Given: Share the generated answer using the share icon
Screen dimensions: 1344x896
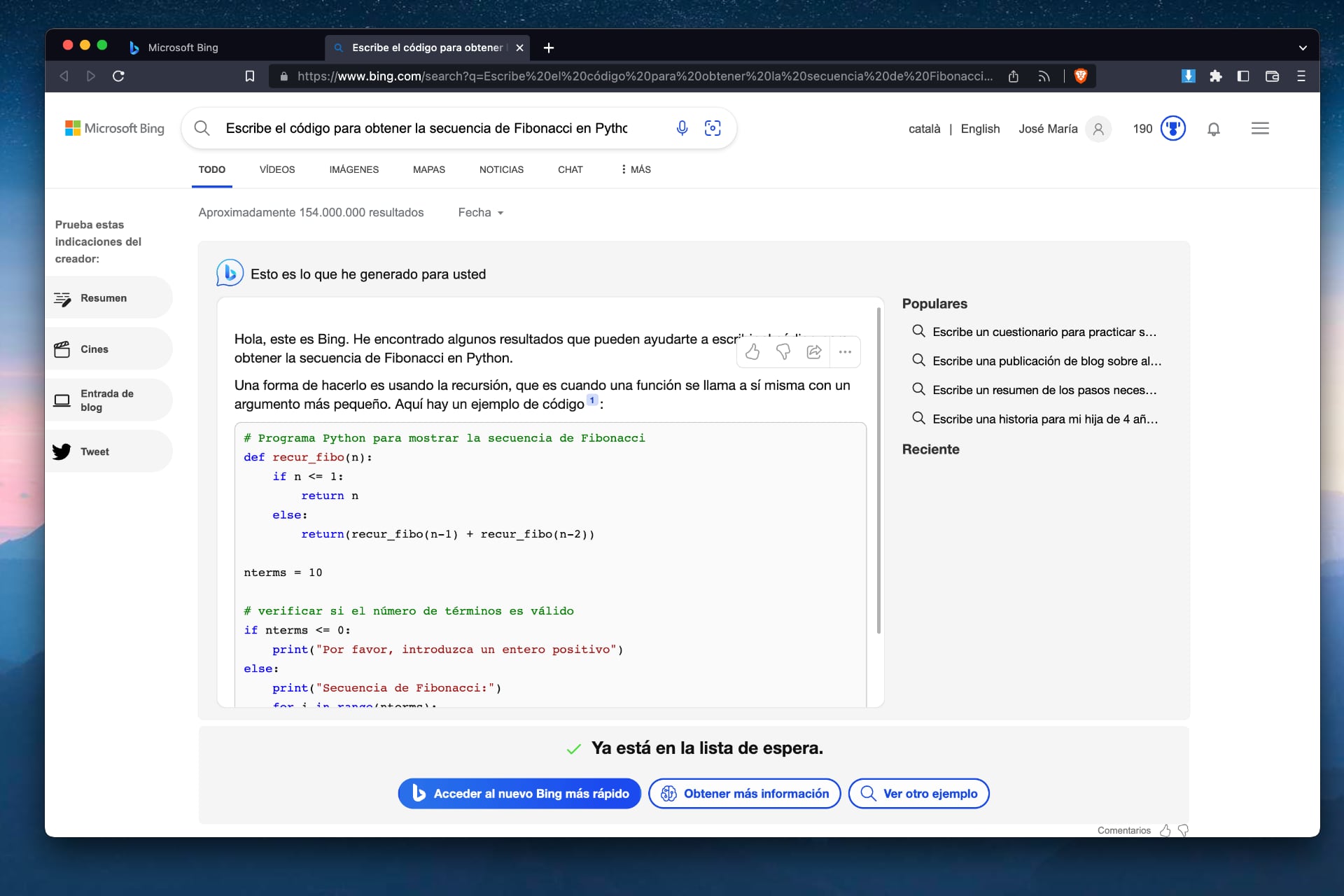Looking at the screenshot, I should tap(814, 352).
